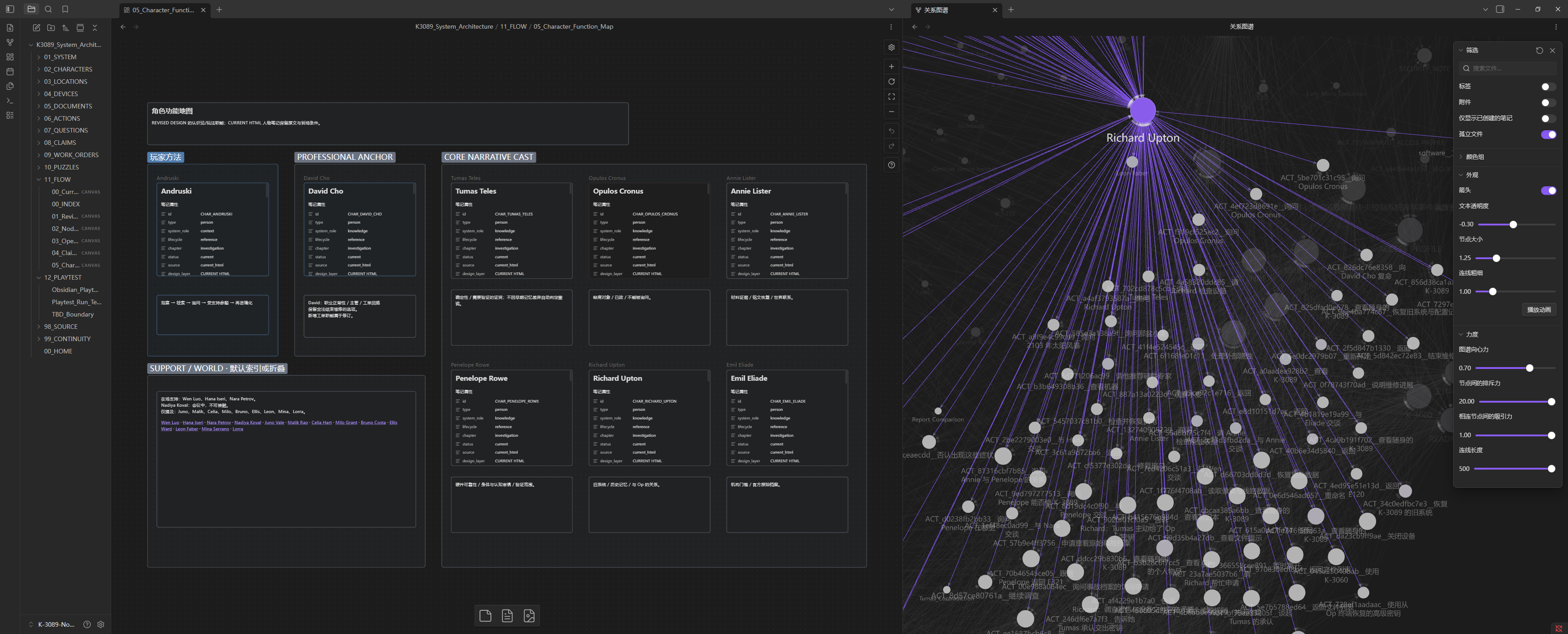Image resolution: width=1568 pixels, height=634 pixels.
Task: Collapse all folders icon in explorer
Action: pyautogui.click(x=94, y=27)
